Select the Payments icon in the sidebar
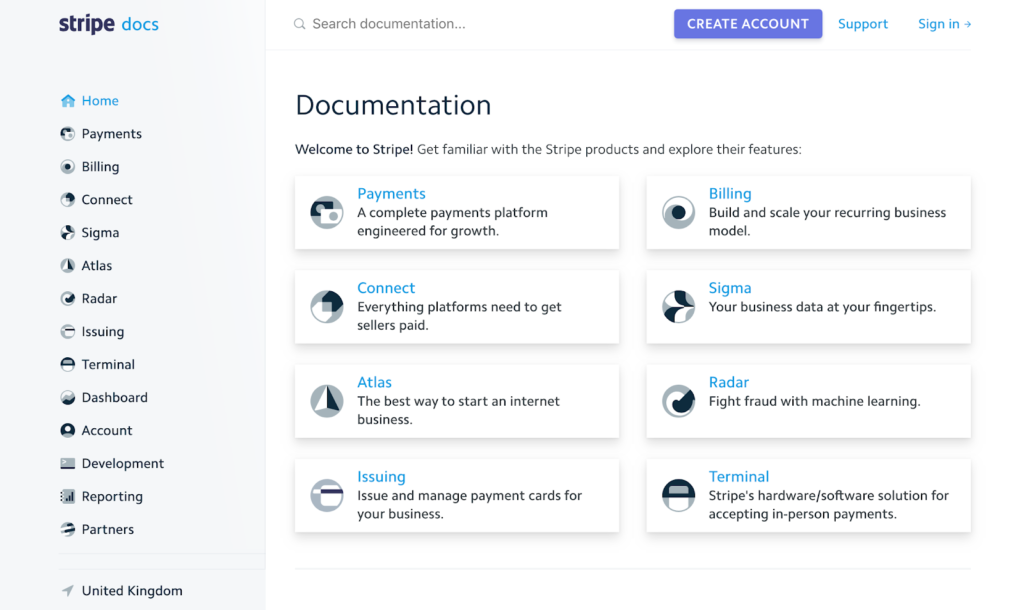 pos(66,133)
